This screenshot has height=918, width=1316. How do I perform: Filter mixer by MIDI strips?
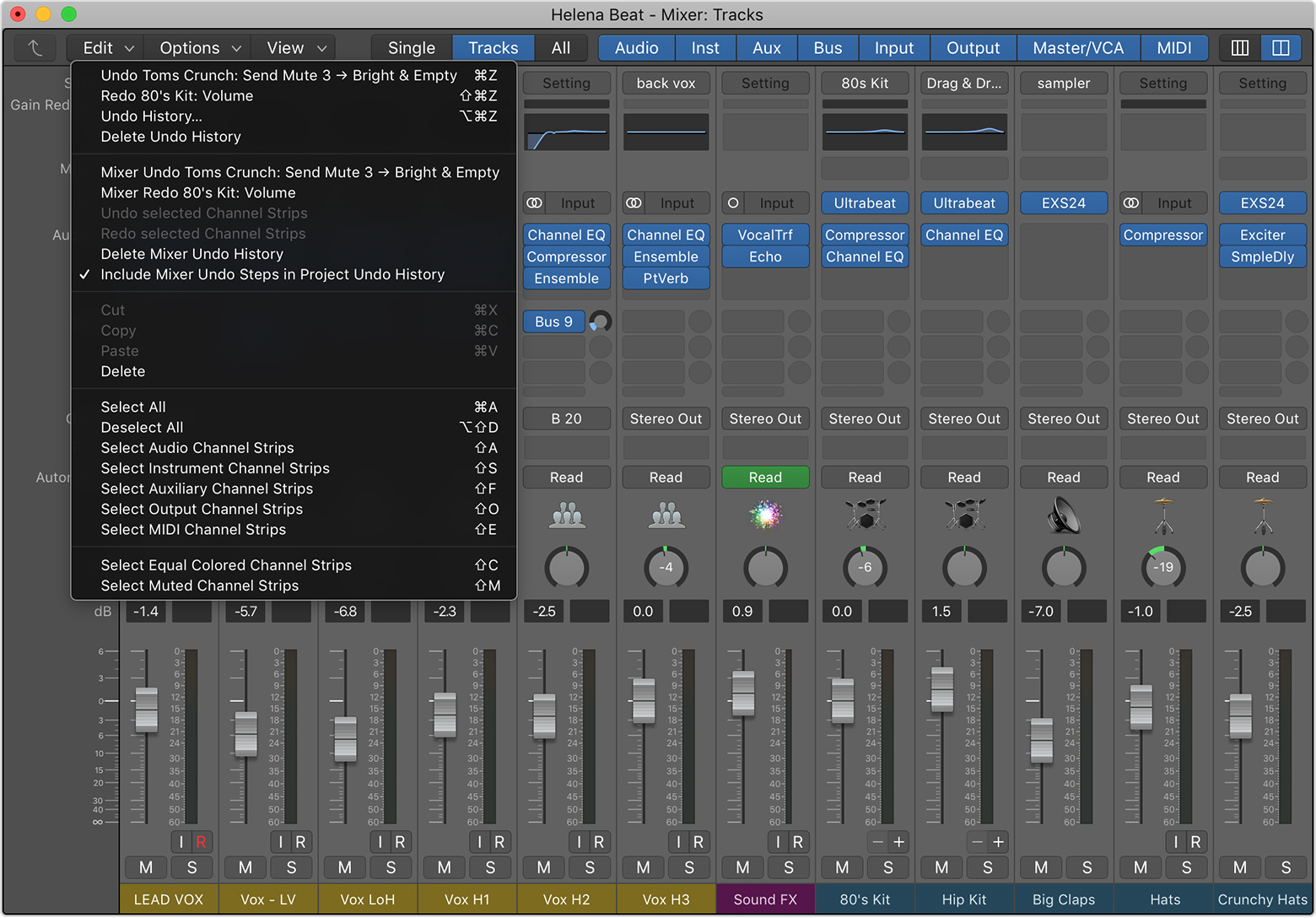1174,48
